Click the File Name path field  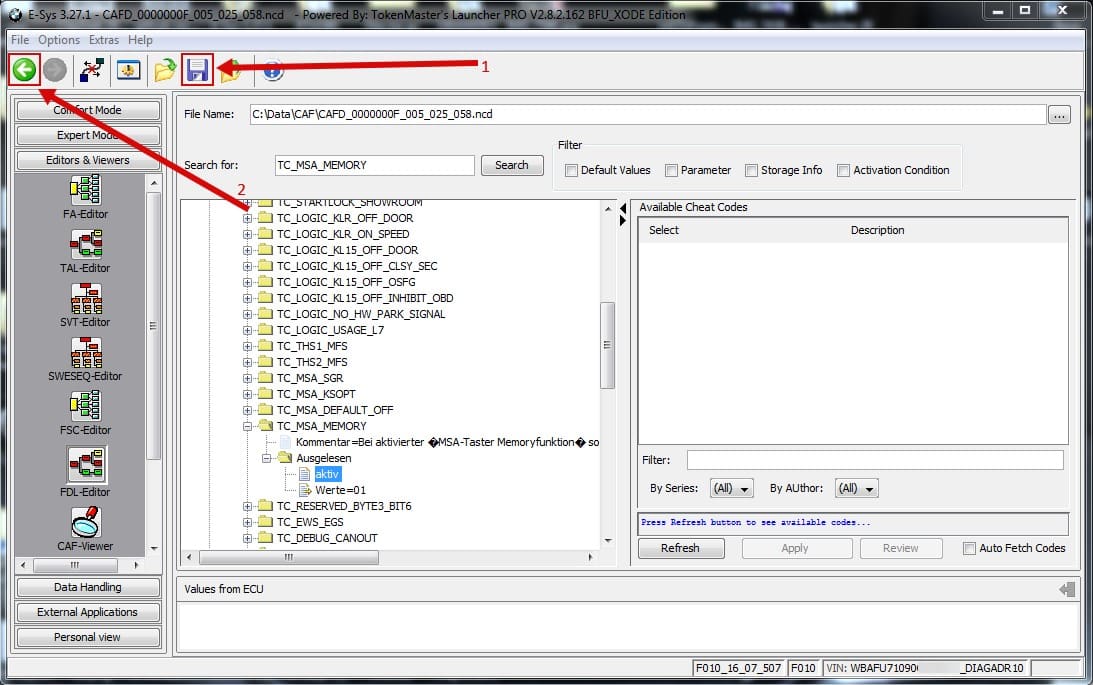pyautogui.click(x=648, y=114)
